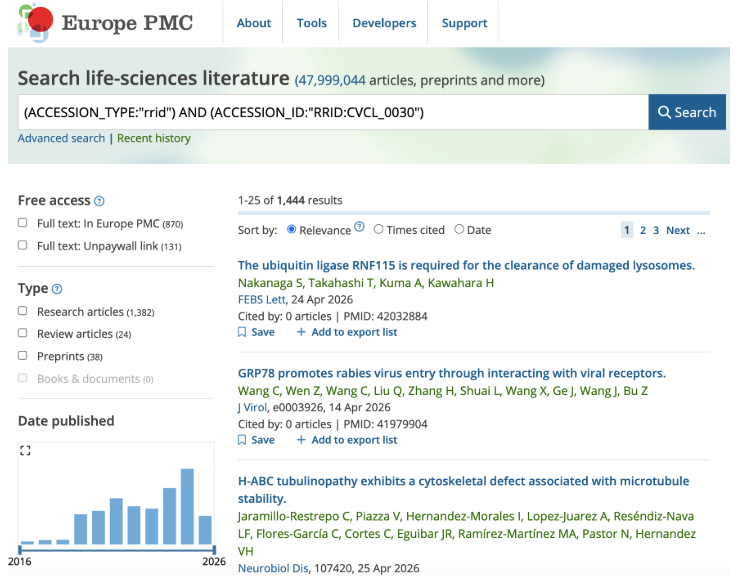Sort results by Times cited
735x578 pixels.
pyautogui.click(x=378, y=229)
